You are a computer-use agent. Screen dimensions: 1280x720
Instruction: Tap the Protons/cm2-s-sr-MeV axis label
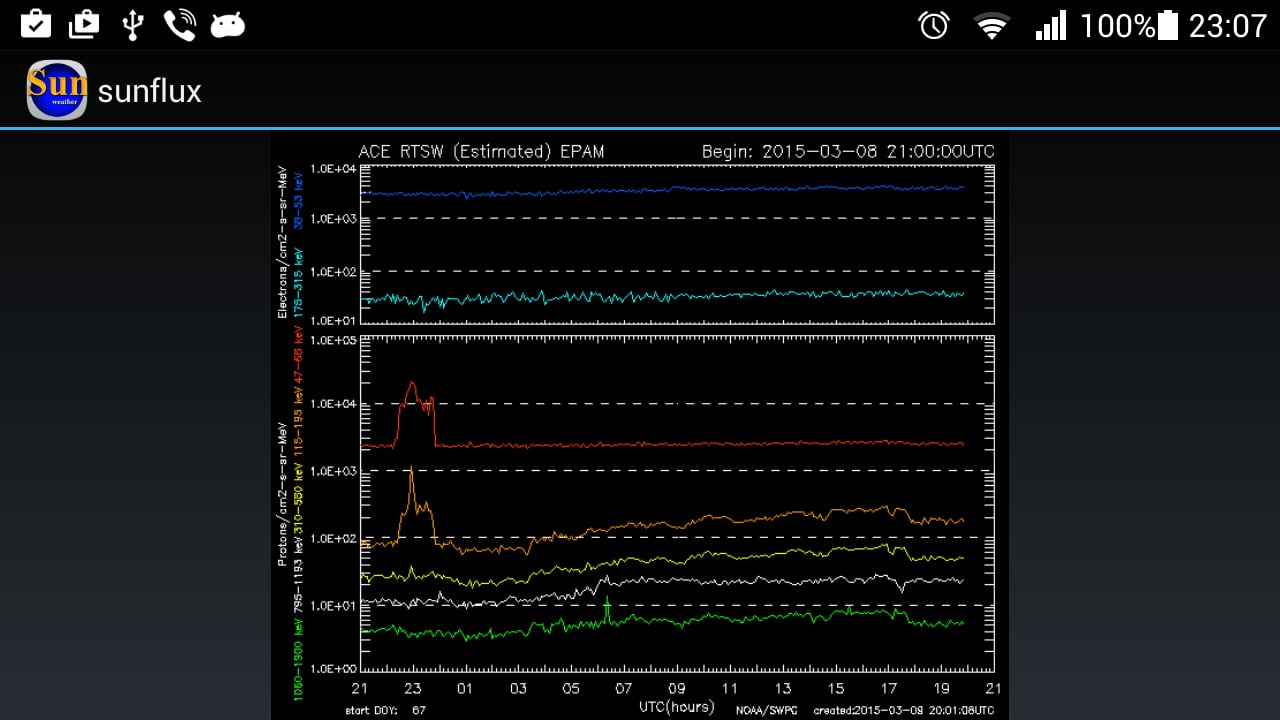click(x=282, y=494)
